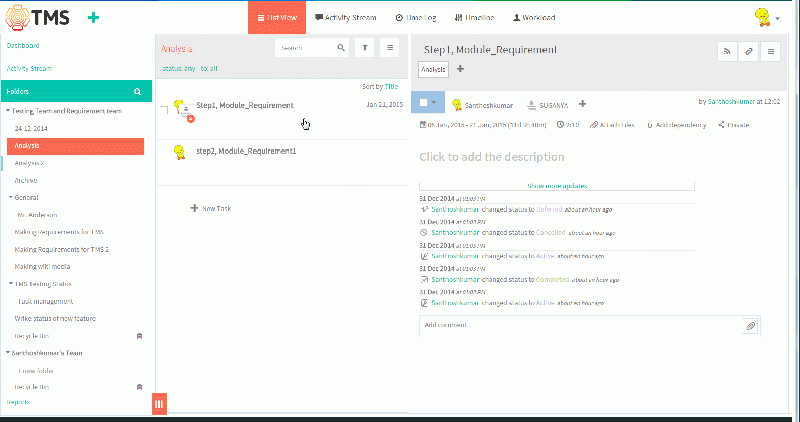Open the user avatar in top bar

(762, 17)
